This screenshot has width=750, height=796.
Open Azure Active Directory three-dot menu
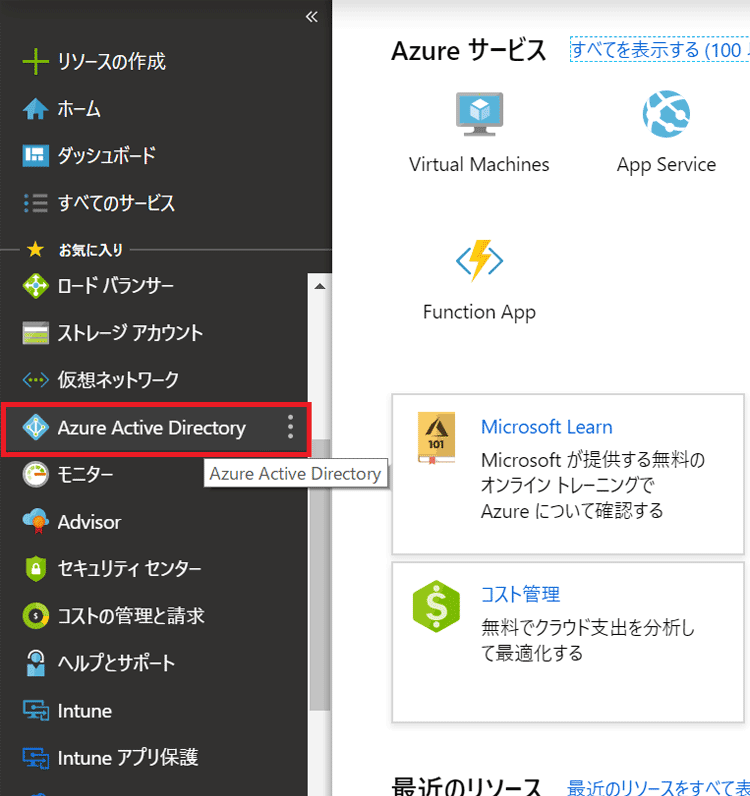tap(290, 427)
